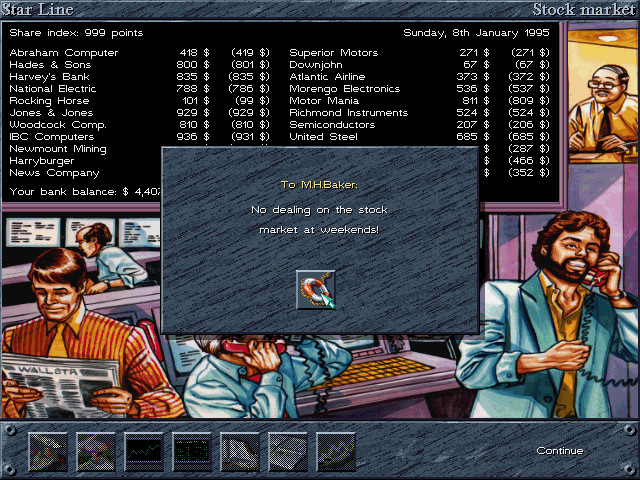Select Hades & Sons stock
Screen dimensions: 640x480
(x=139, y=64)
